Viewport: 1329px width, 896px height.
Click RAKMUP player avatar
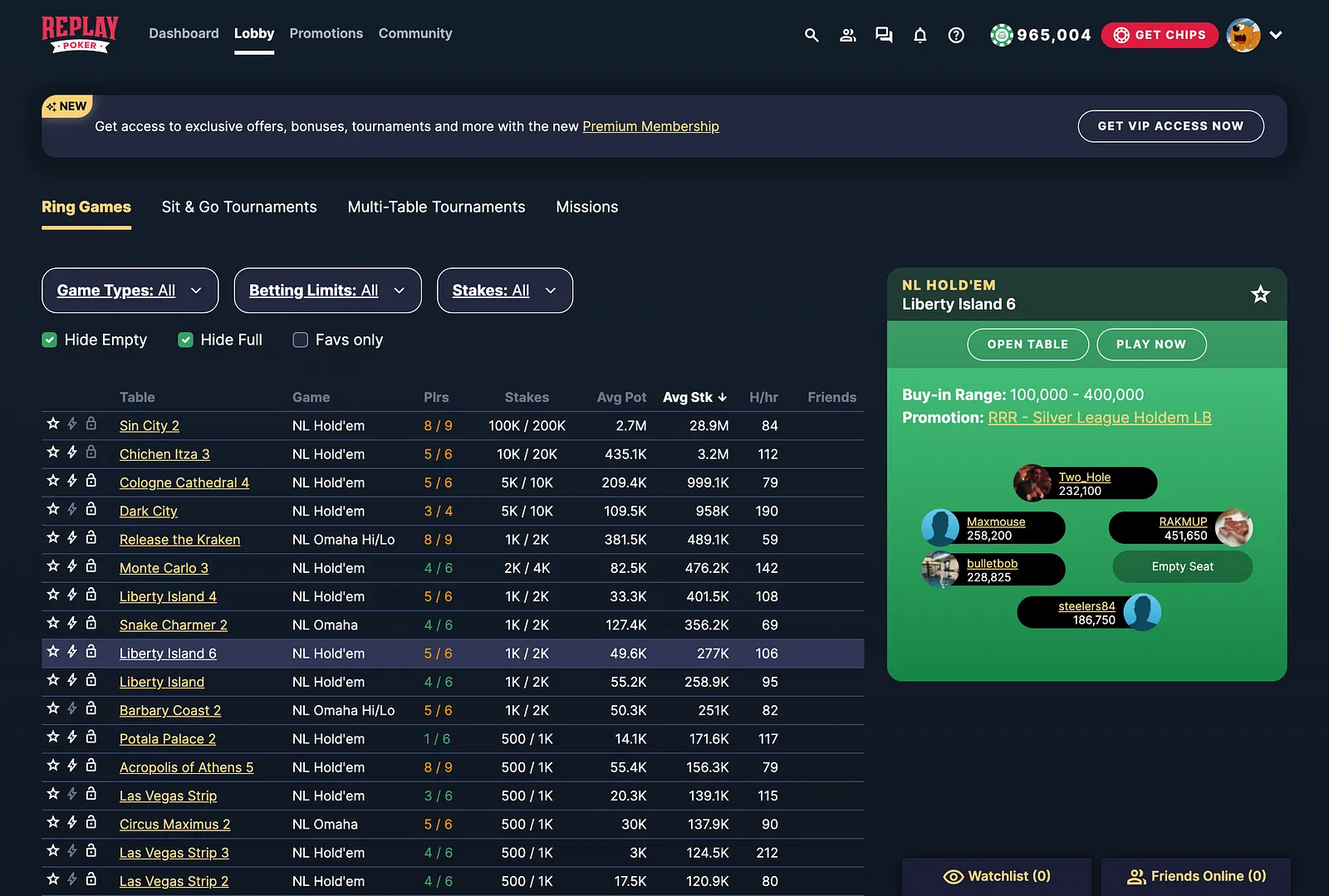point(1233,527)
